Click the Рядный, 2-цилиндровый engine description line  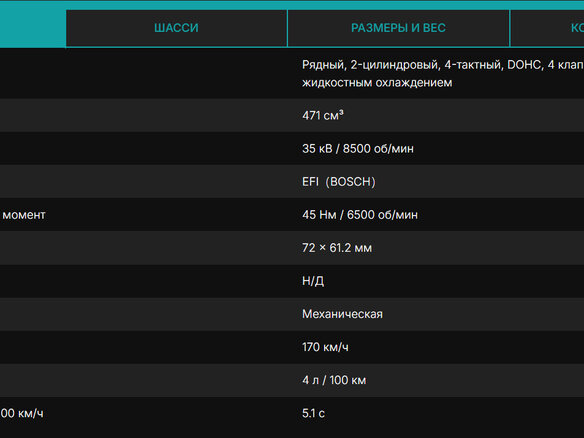tap(443, 65)
